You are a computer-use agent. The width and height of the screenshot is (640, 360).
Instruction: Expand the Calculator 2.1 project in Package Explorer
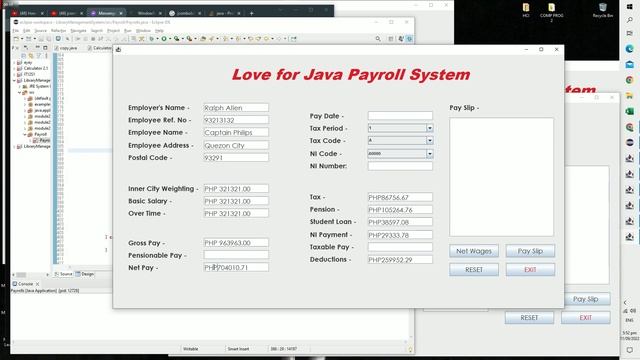point(14,69)
